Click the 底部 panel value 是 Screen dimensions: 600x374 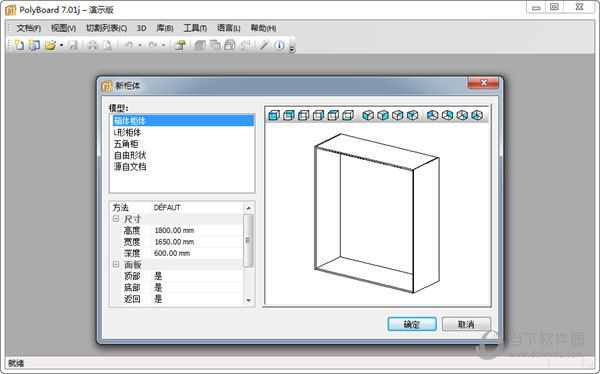pos(158,287)
